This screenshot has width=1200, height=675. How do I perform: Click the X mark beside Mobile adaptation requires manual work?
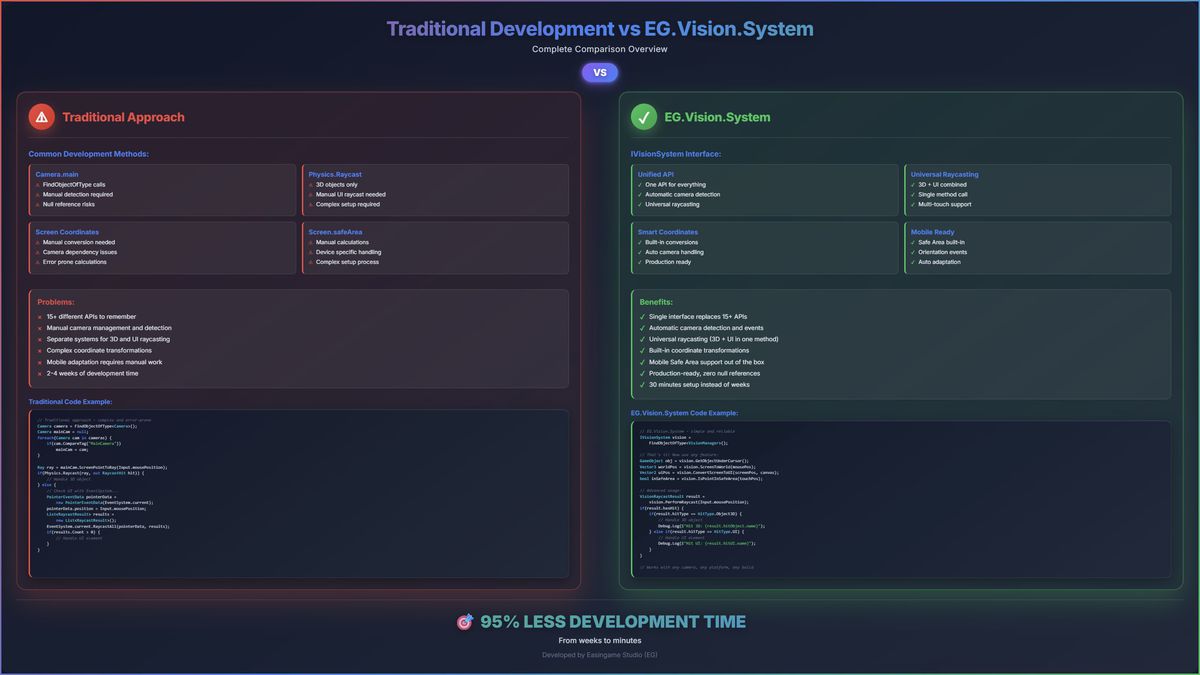tap(40, 362)
